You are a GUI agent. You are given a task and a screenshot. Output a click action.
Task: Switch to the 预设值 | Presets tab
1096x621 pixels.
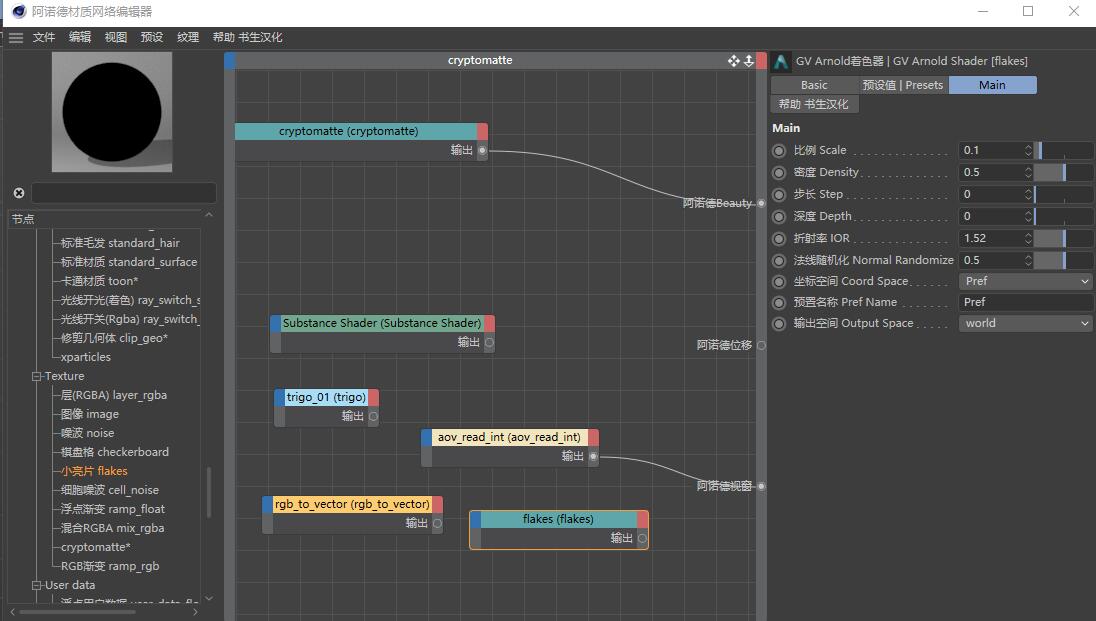pyautogui.click(x=903, y=85)
